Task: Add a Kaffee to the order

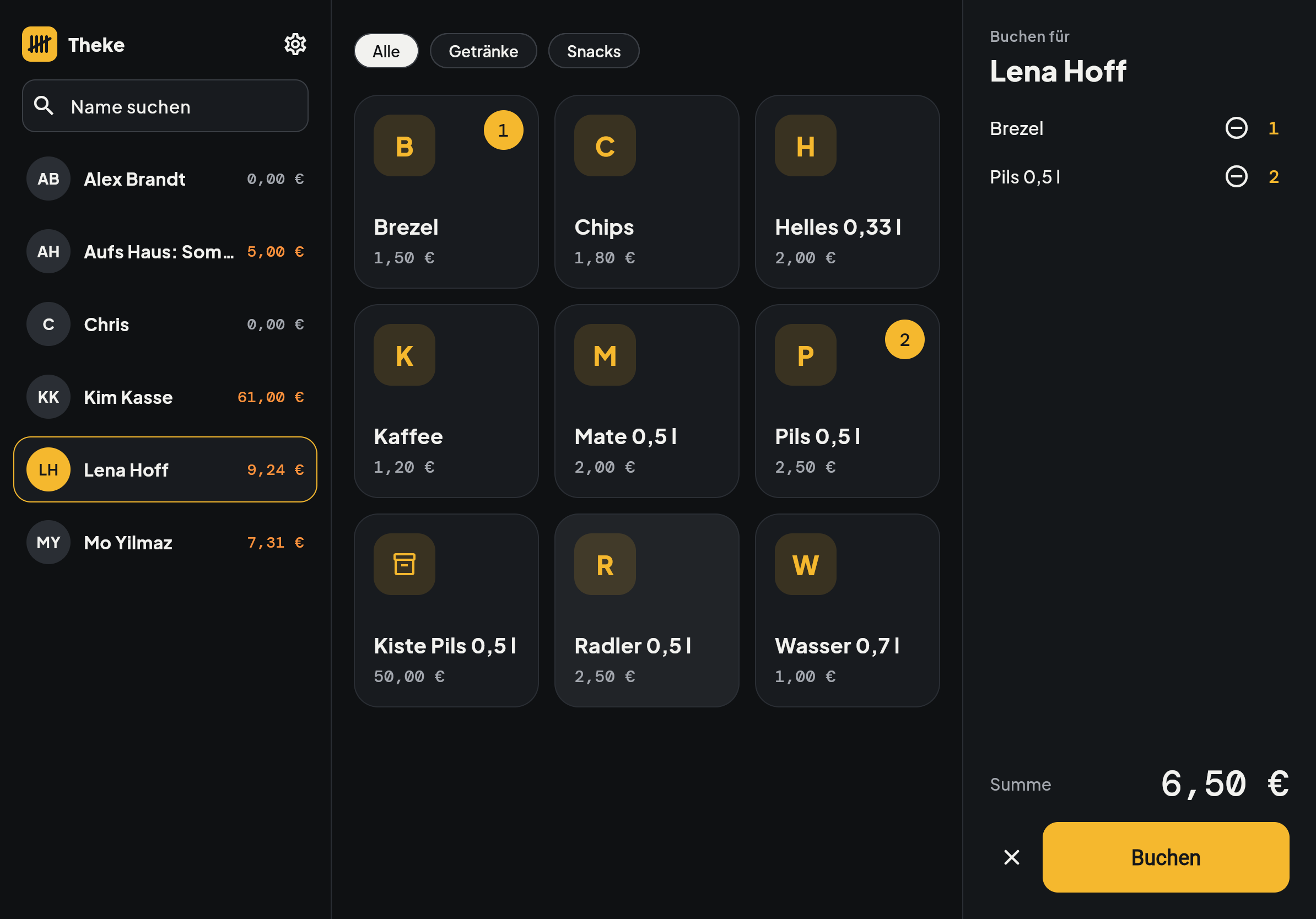Action: click(x=446, y=401)
